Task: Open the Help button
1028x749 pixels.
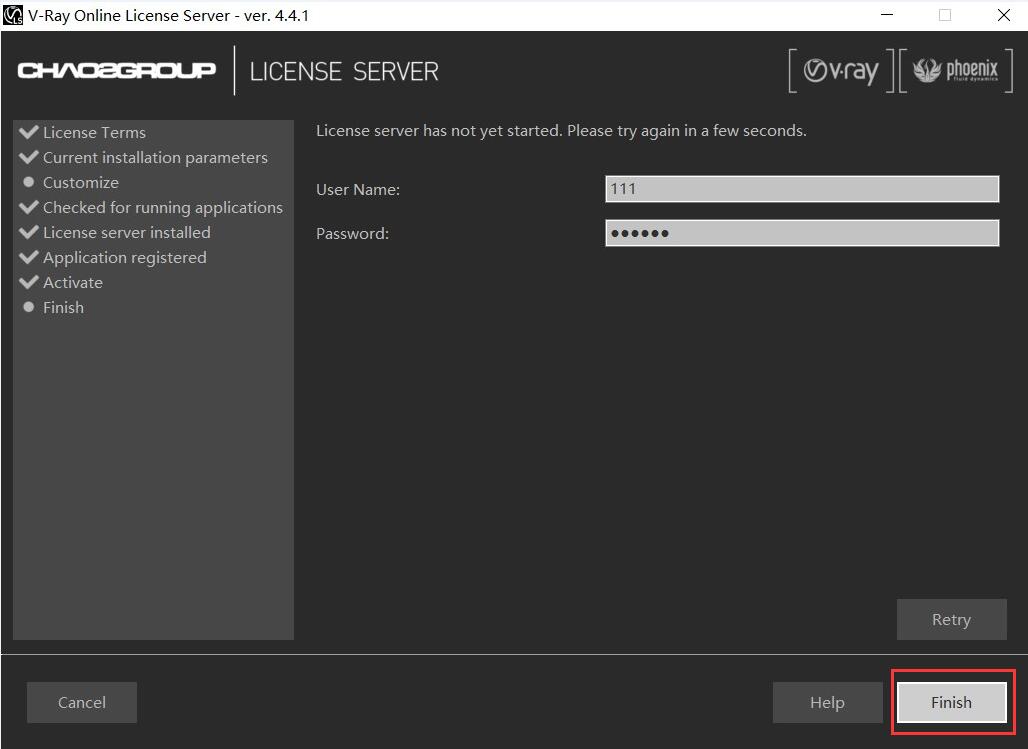Action: click(x=827, y=702)
